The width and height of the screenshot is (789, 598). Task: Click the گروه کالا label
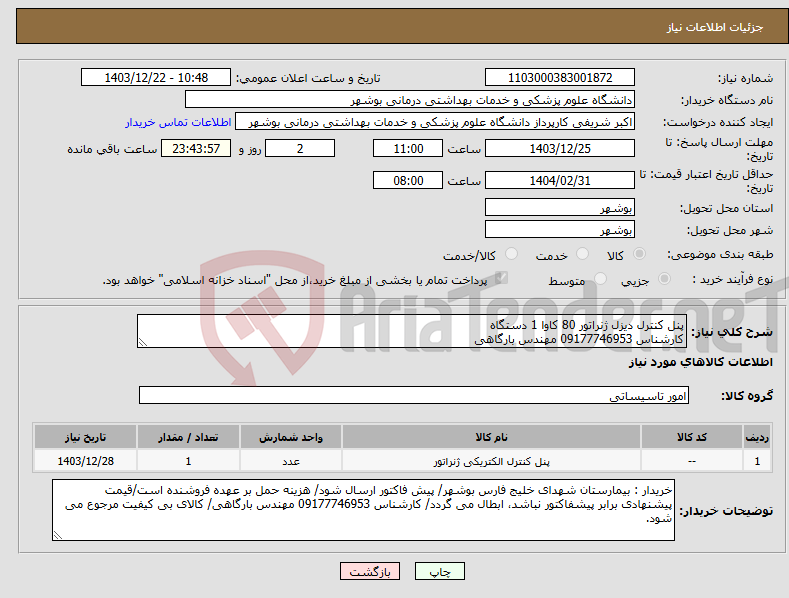[747, 396]
